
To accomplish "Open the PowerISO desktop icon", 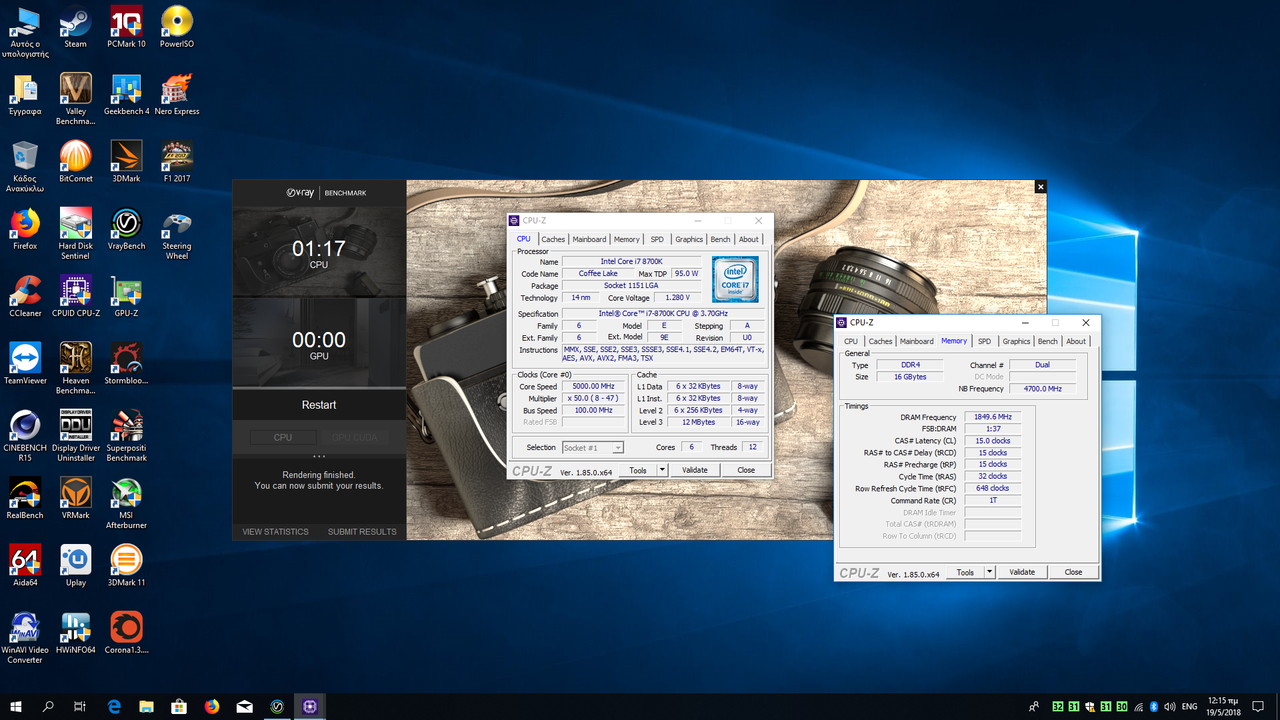I will pyautogui.click(x=177, y=27).
